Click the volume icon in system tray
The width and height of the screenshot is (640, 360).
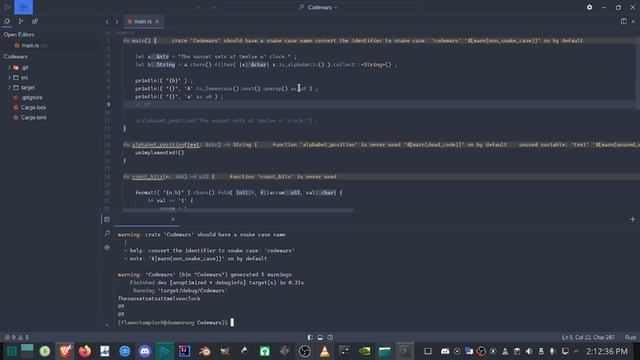click(529, 351)
